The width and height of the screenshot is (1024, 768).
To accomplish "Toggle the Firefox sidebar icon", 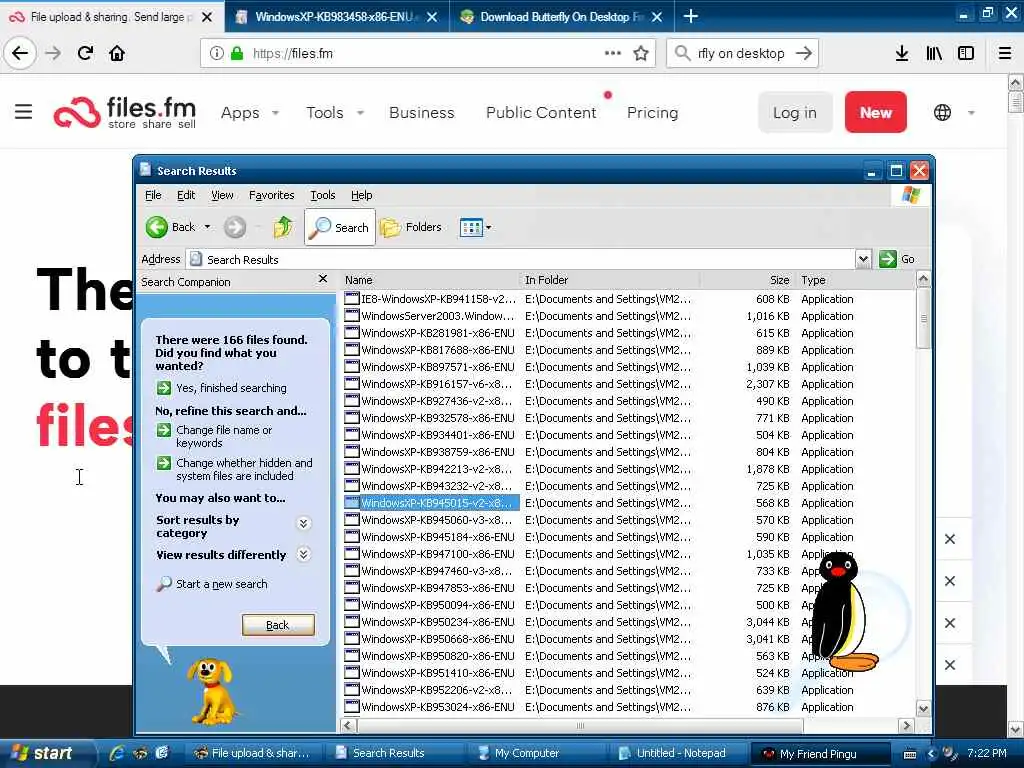I will coord(966,54).
